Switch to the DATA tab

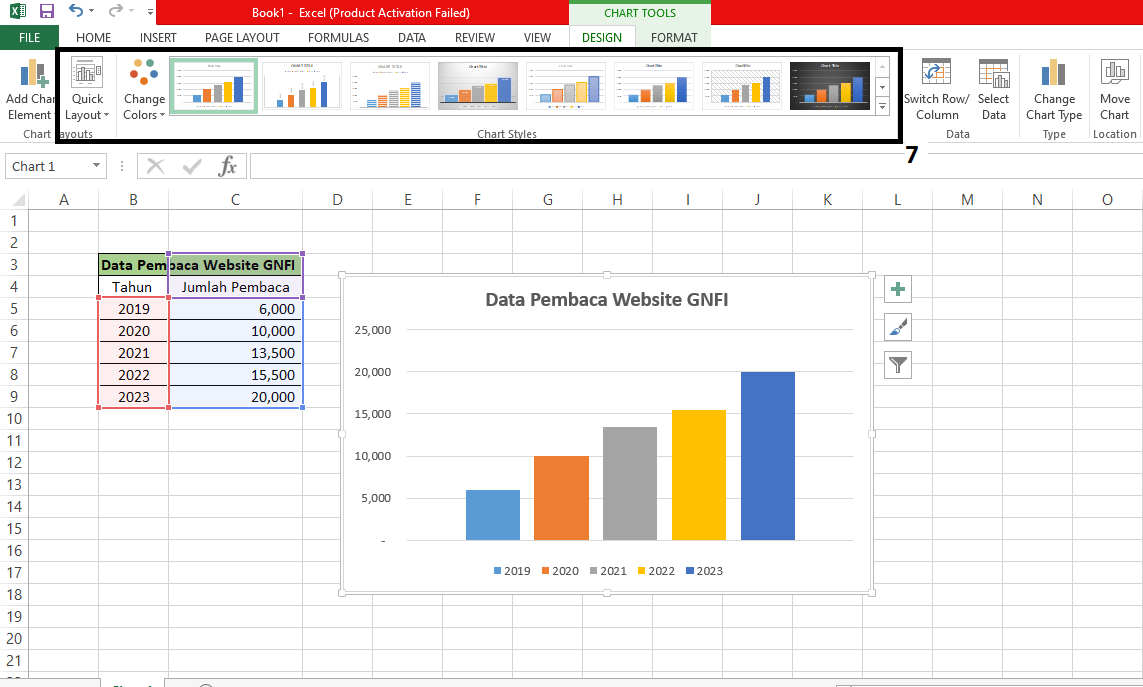(412, 37)
